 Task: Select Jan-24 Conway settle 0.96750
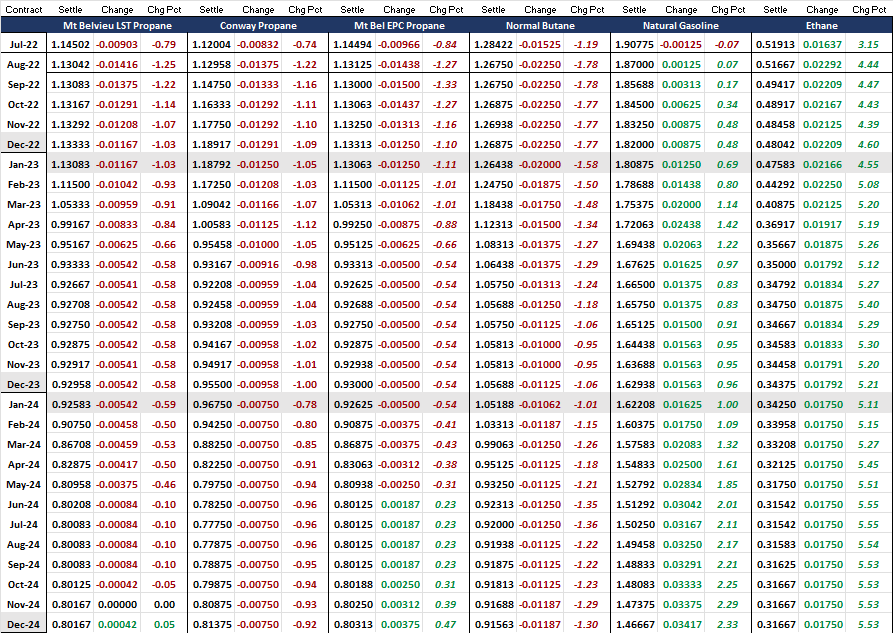[x=211, y=405]
